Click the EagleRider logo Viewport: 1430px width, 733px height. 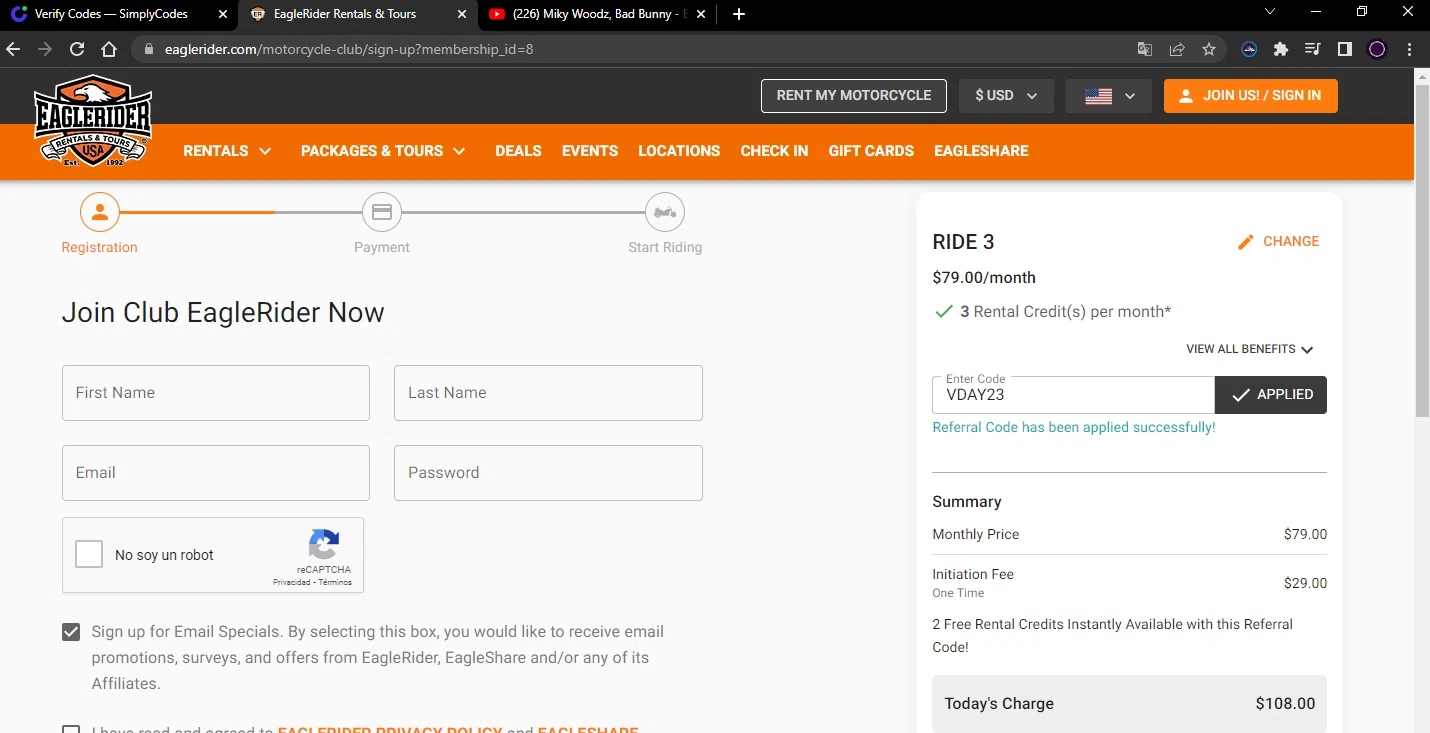click(93, 121)
